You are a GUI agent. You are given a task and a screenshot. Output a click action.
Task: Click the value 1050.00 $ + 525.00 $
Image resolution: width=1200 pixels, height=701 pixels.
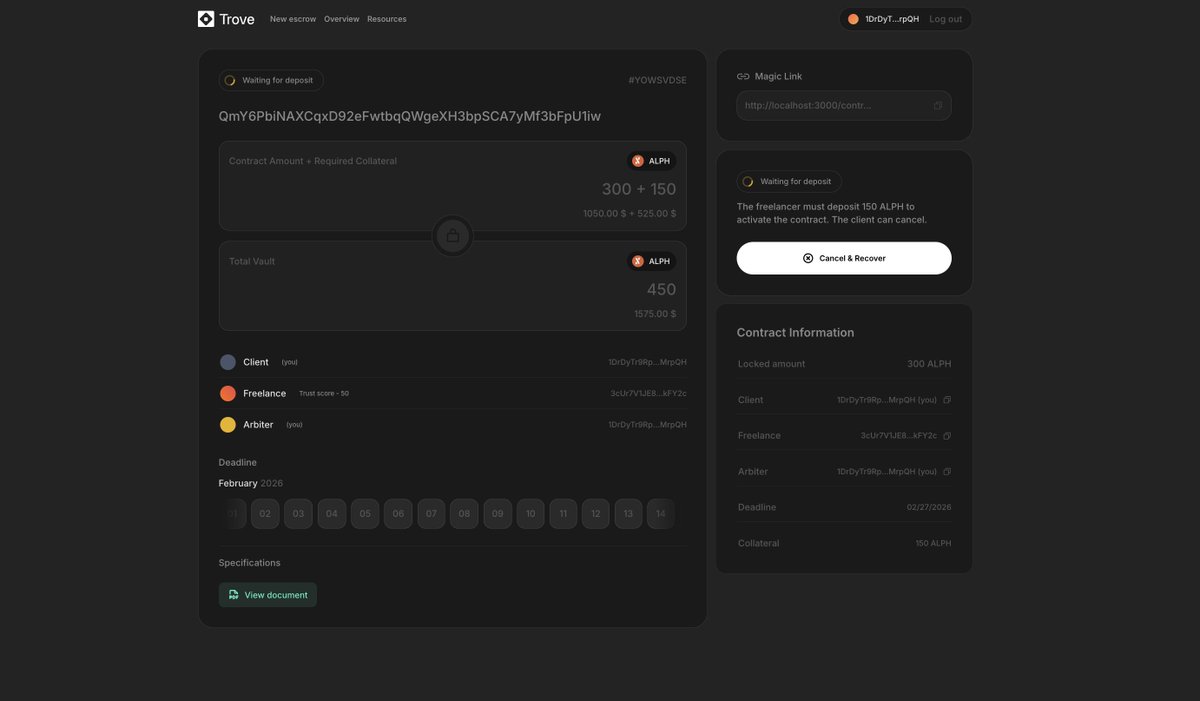pyautogui.click(x=630, y=214)
